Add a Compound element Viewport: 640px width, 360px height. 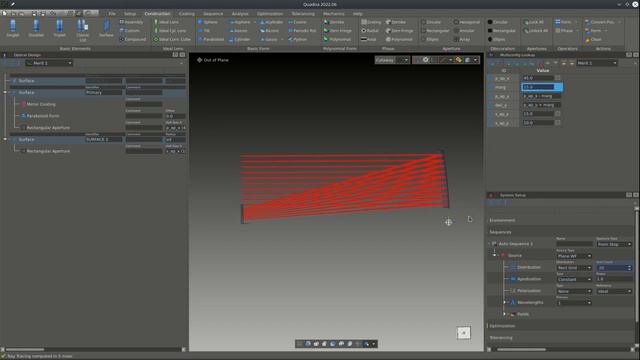tap(133, 40)
